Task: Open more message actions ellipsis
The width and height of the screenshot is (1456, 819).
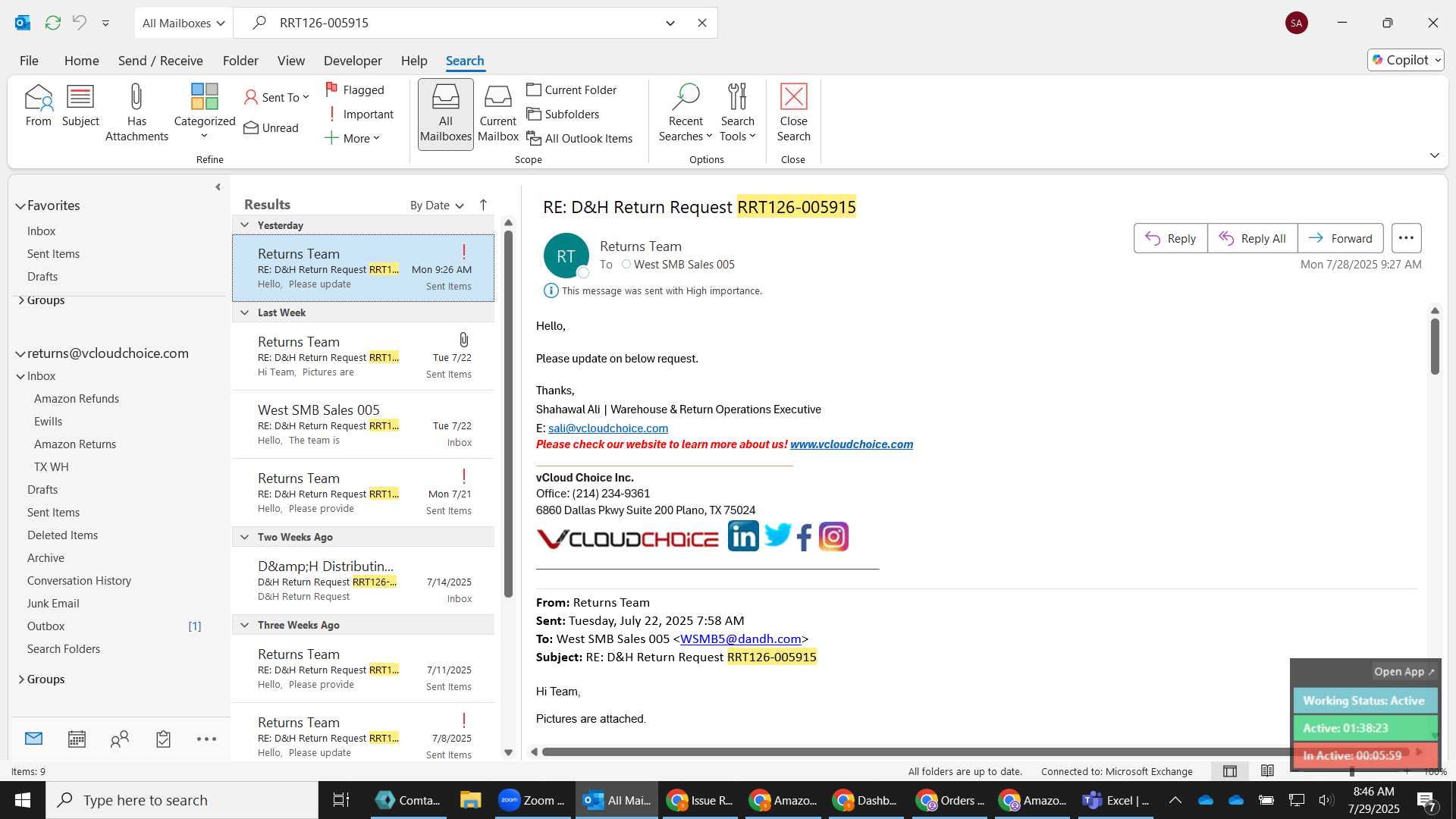Action: click(x=1406, y=238)
